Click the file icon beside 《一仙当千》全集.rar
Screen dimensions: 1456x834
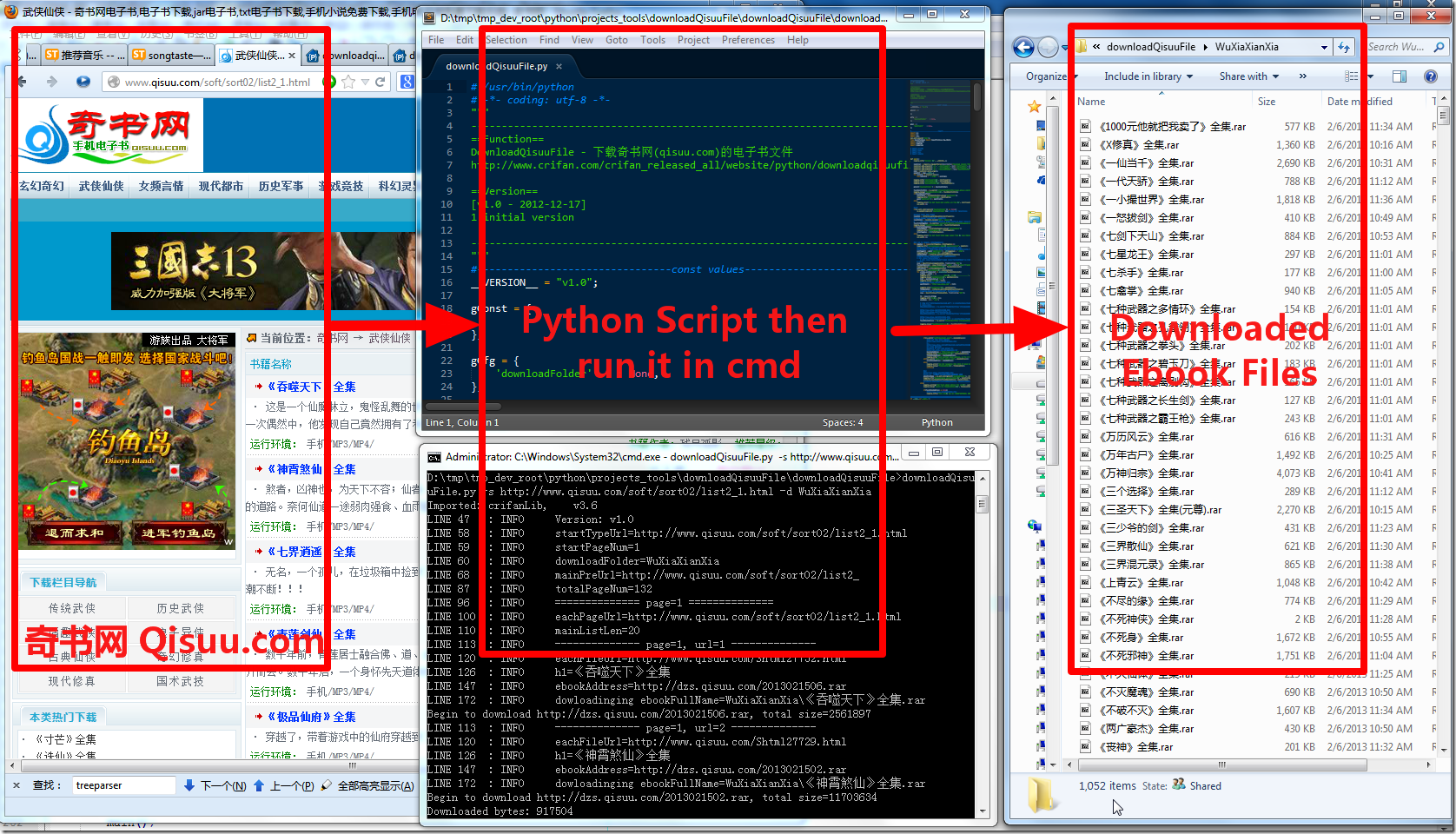point(1085,163)
